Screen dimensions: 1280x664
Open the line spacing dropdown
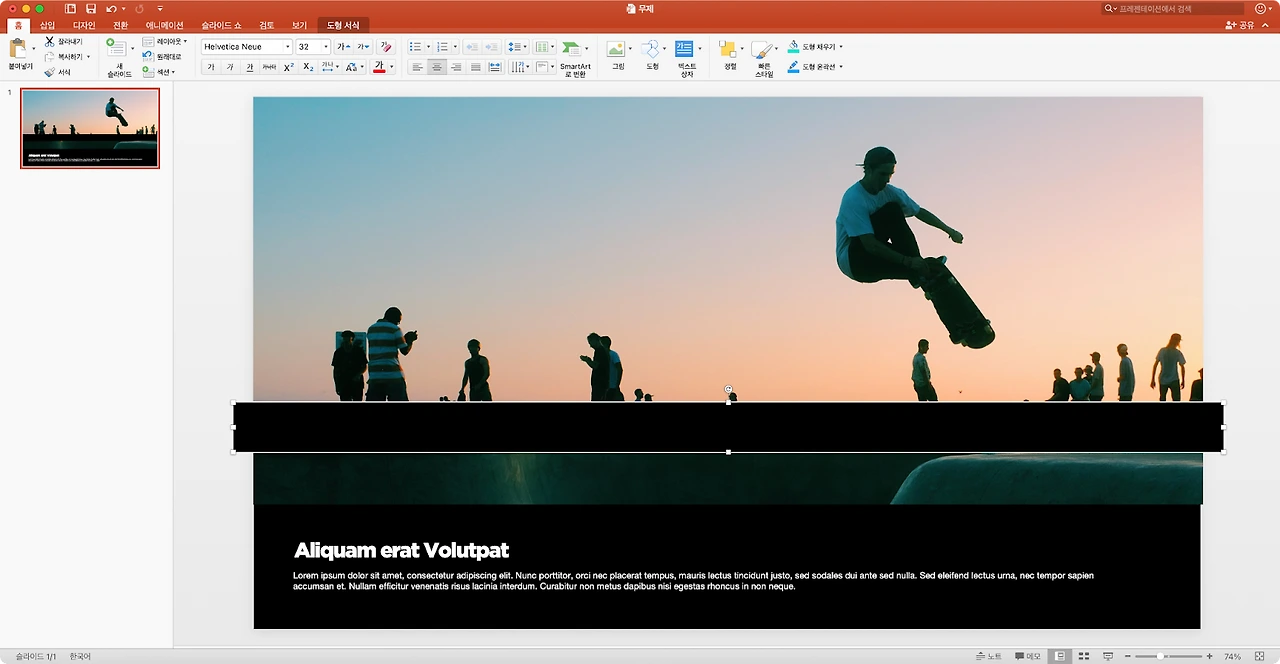click(517, 47)
